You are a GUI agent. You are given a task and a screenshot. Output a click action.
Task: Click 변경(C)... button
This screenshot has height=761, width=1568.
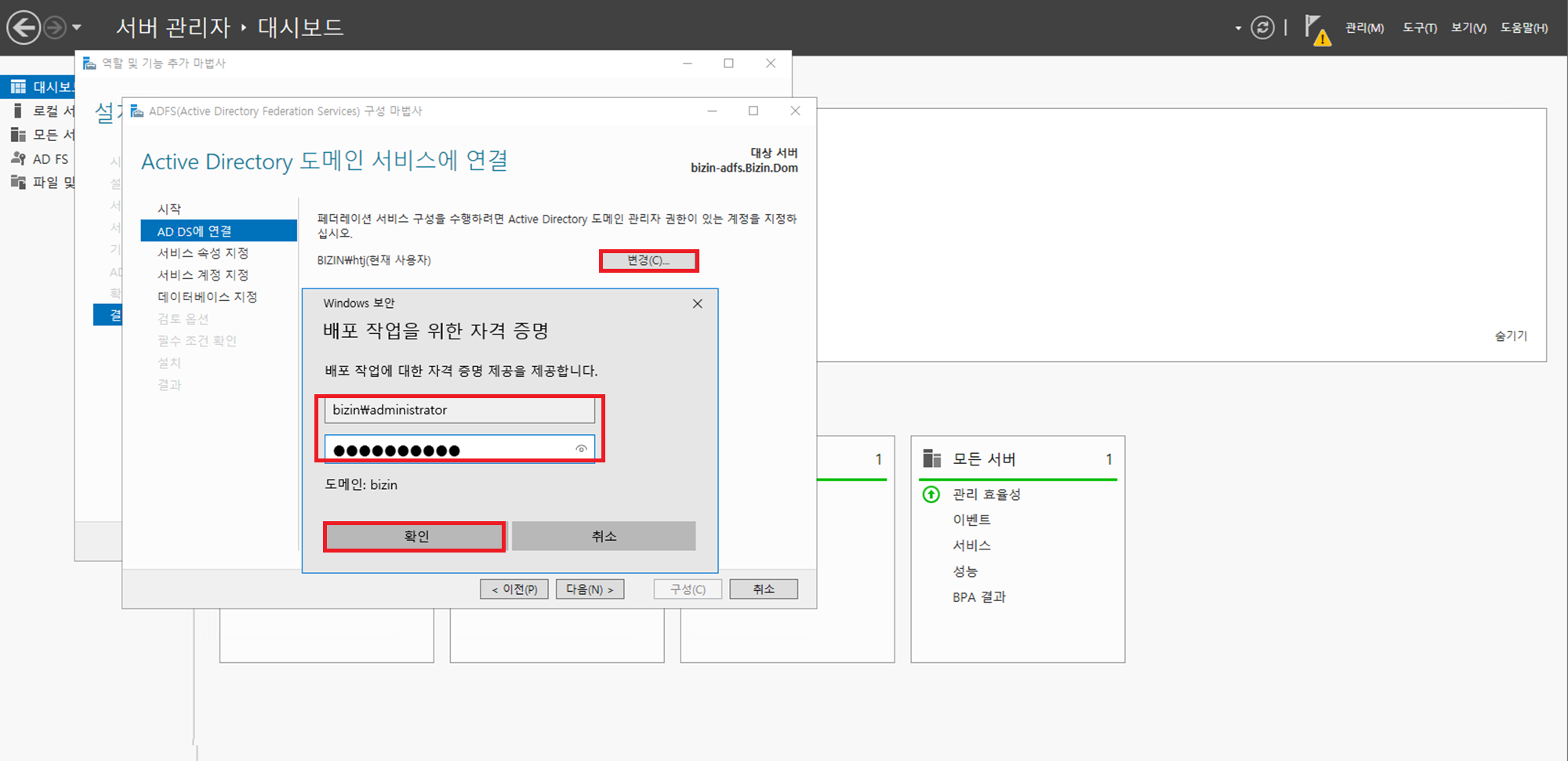[648, 261]
